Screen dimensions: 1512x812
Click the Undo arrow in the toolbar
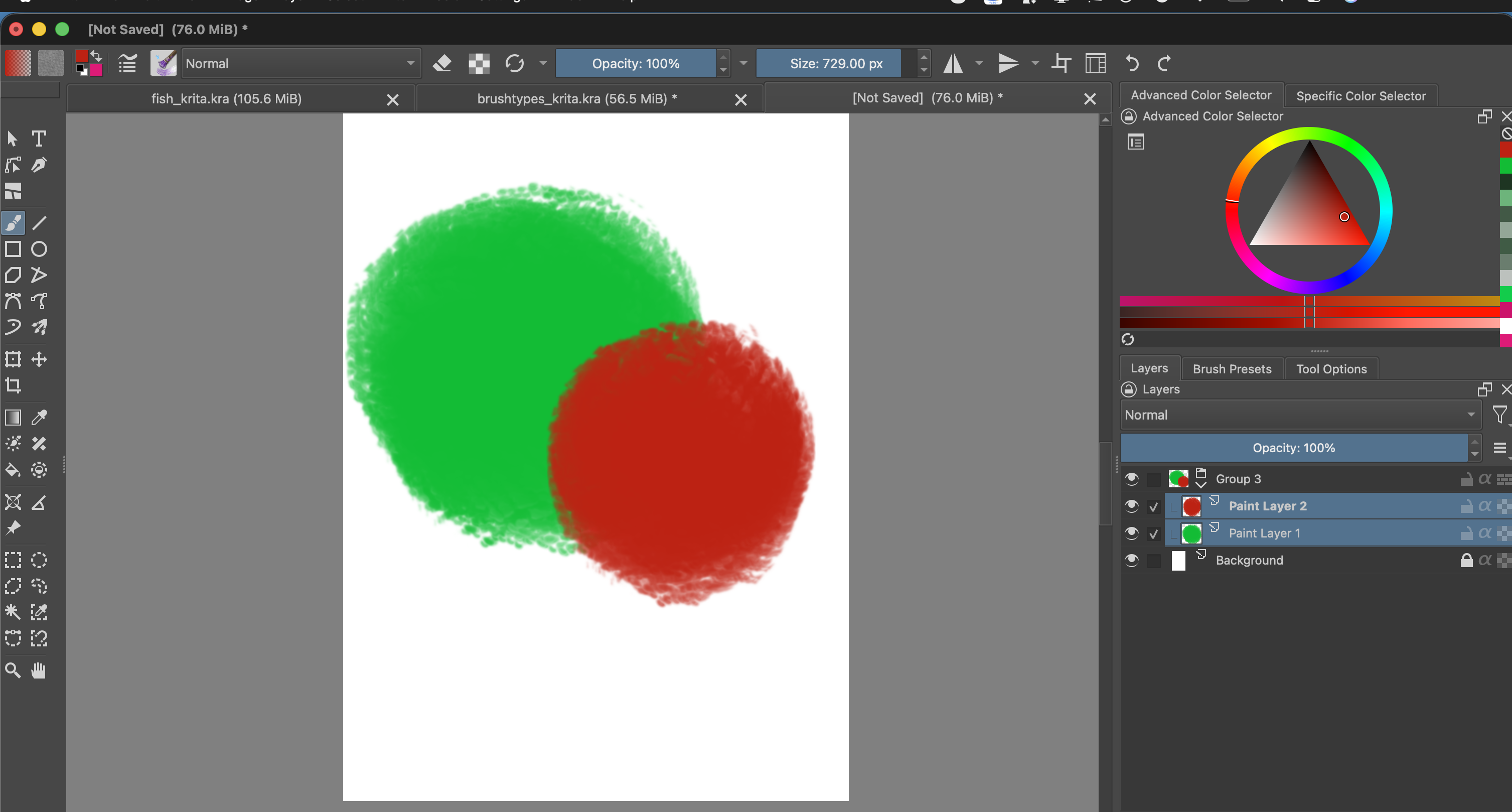pyautogui.click(x=1132, y=63)
